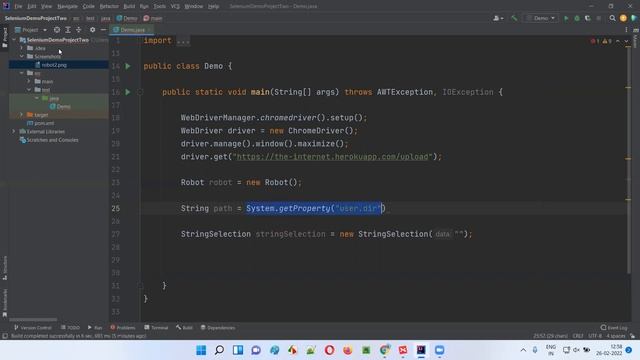
Task: Open the editor tabs three-dot menu
Action: [626, 30]
